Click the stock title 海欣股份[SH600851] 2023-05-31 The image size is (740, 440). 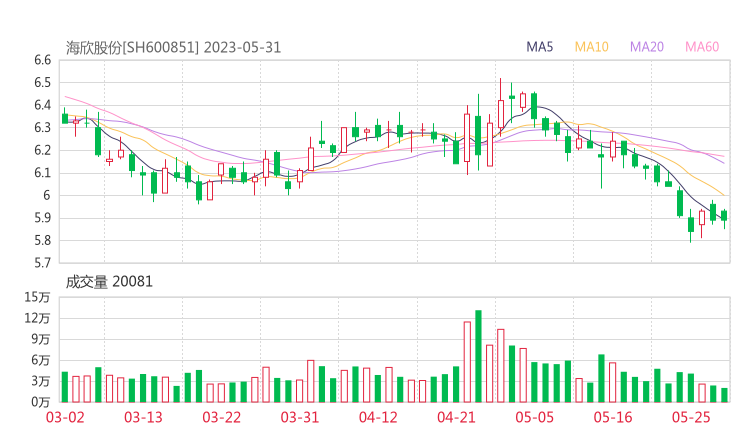click(173, 48)
